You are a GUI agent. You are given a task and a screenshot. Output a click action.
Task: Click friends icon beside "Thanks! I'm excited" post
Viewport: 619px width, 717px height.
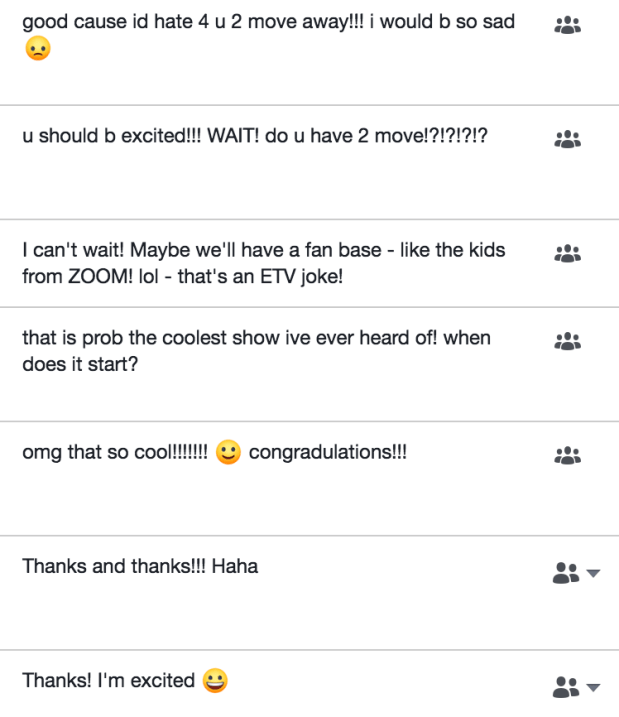coord(565,686)
